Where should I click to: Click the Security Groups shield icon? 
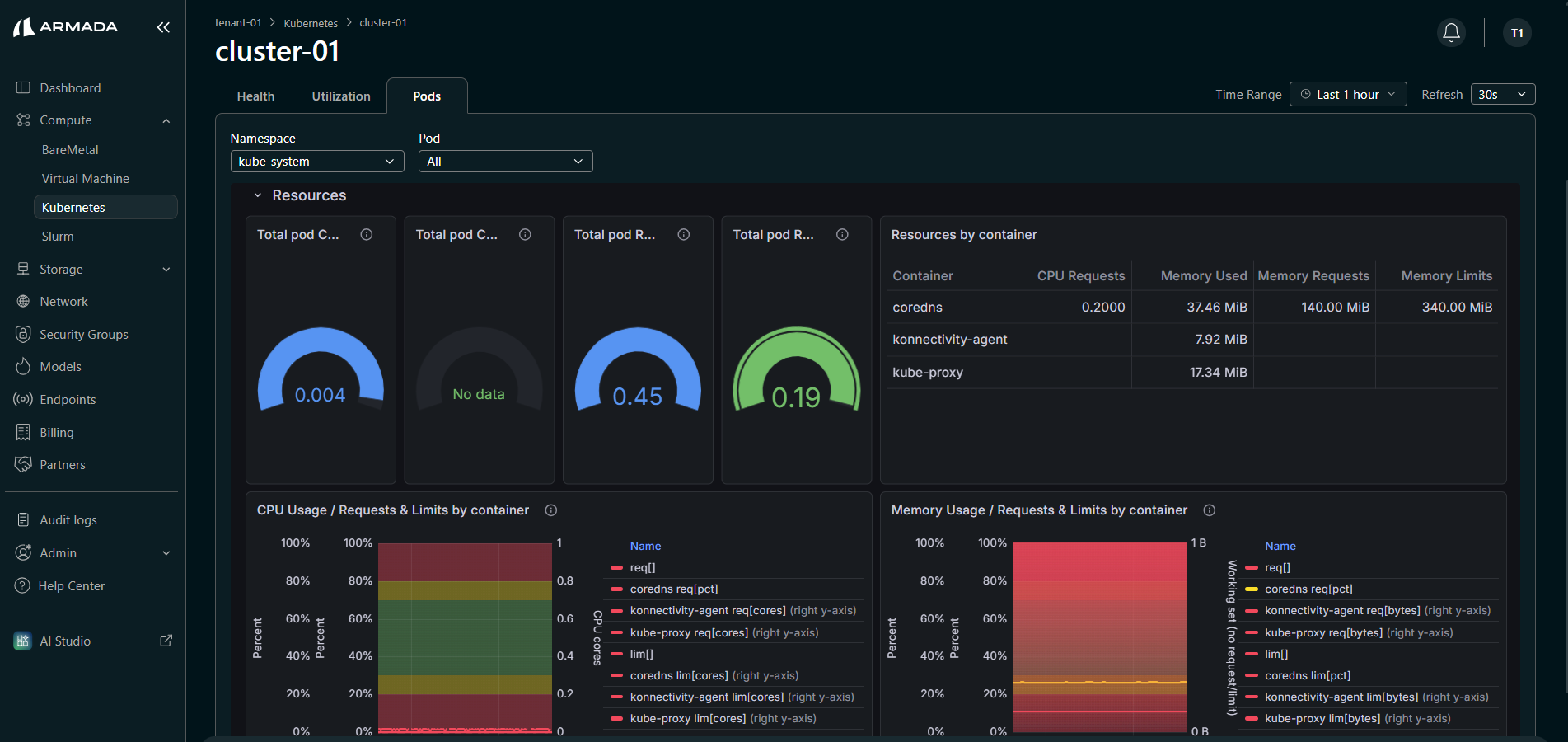pyautogui.click(x=23, y=334)
